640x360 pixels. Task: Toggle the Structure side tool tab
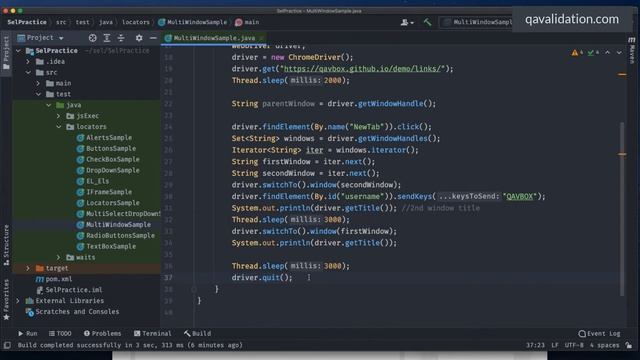6,246
